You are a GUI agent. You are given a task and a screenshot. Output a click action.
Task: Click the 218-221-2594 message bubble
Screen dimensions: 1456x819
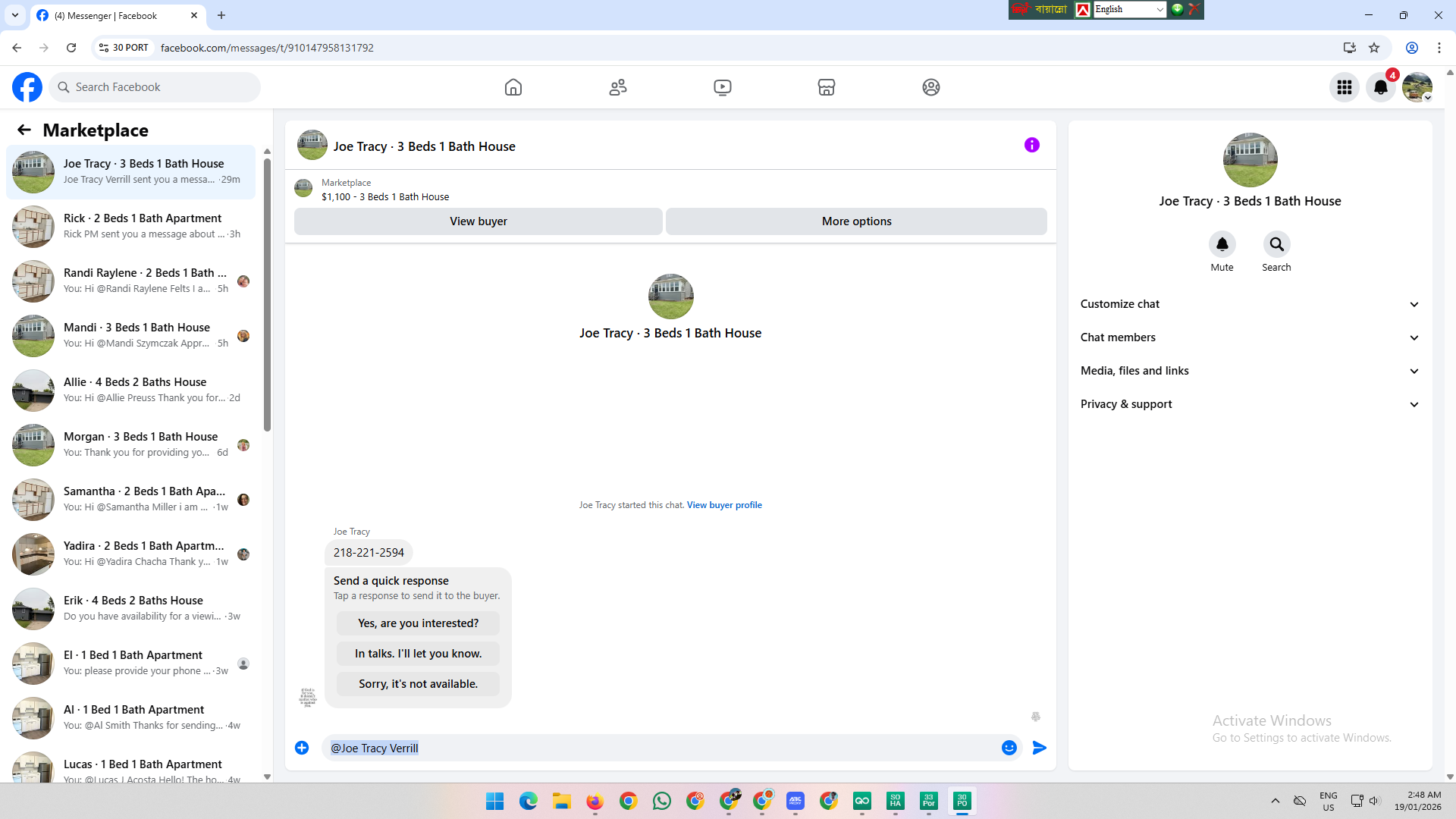[369, 553]
